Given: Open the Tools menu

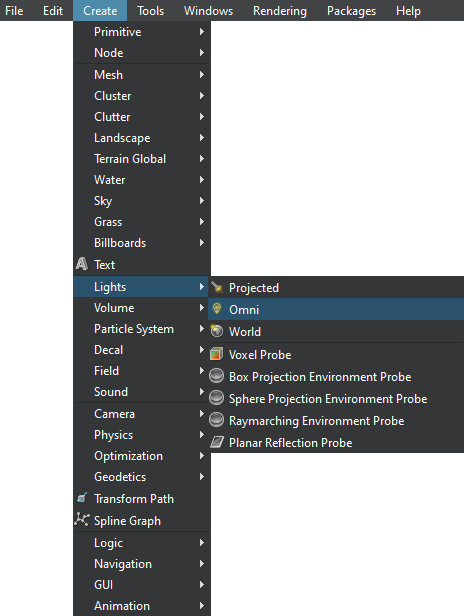Looking at the screenshot, I should (150, 11).
